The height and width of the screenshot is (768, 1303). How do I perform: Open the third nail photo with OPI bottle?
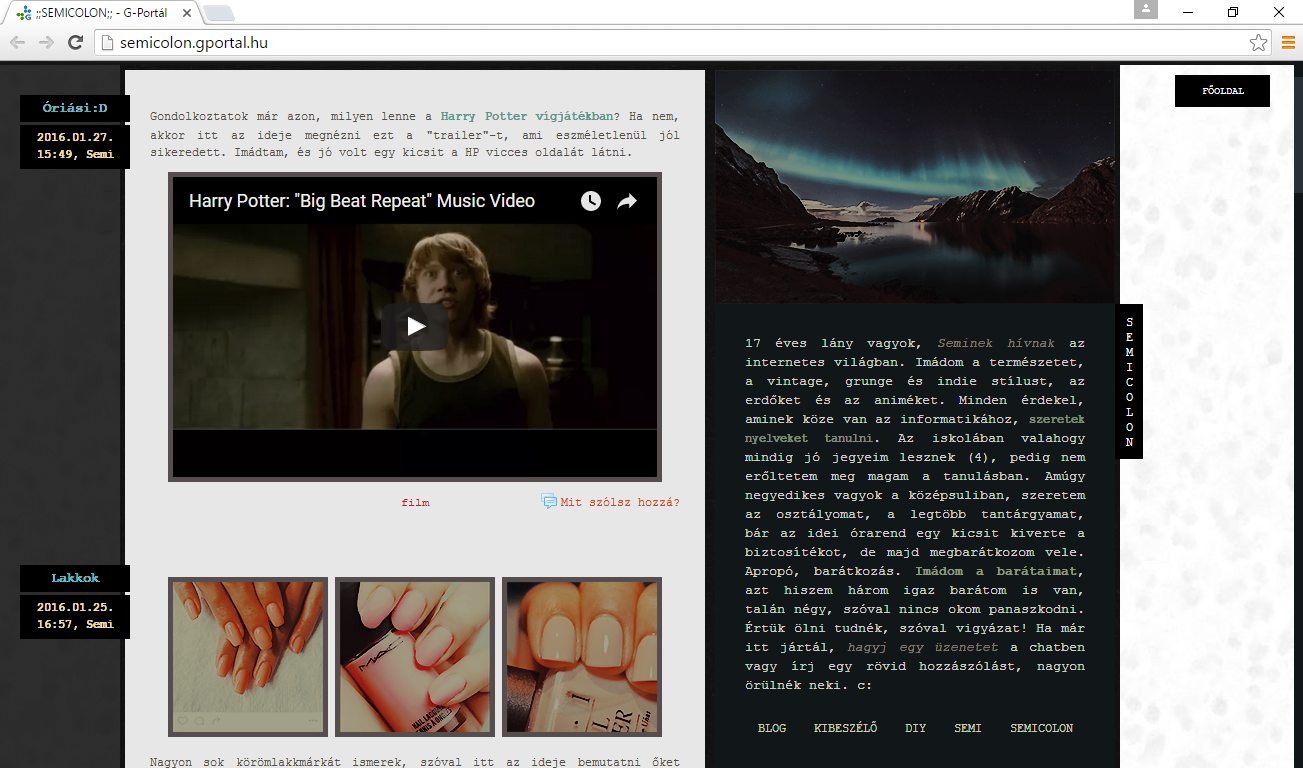(x=582, y=656)
